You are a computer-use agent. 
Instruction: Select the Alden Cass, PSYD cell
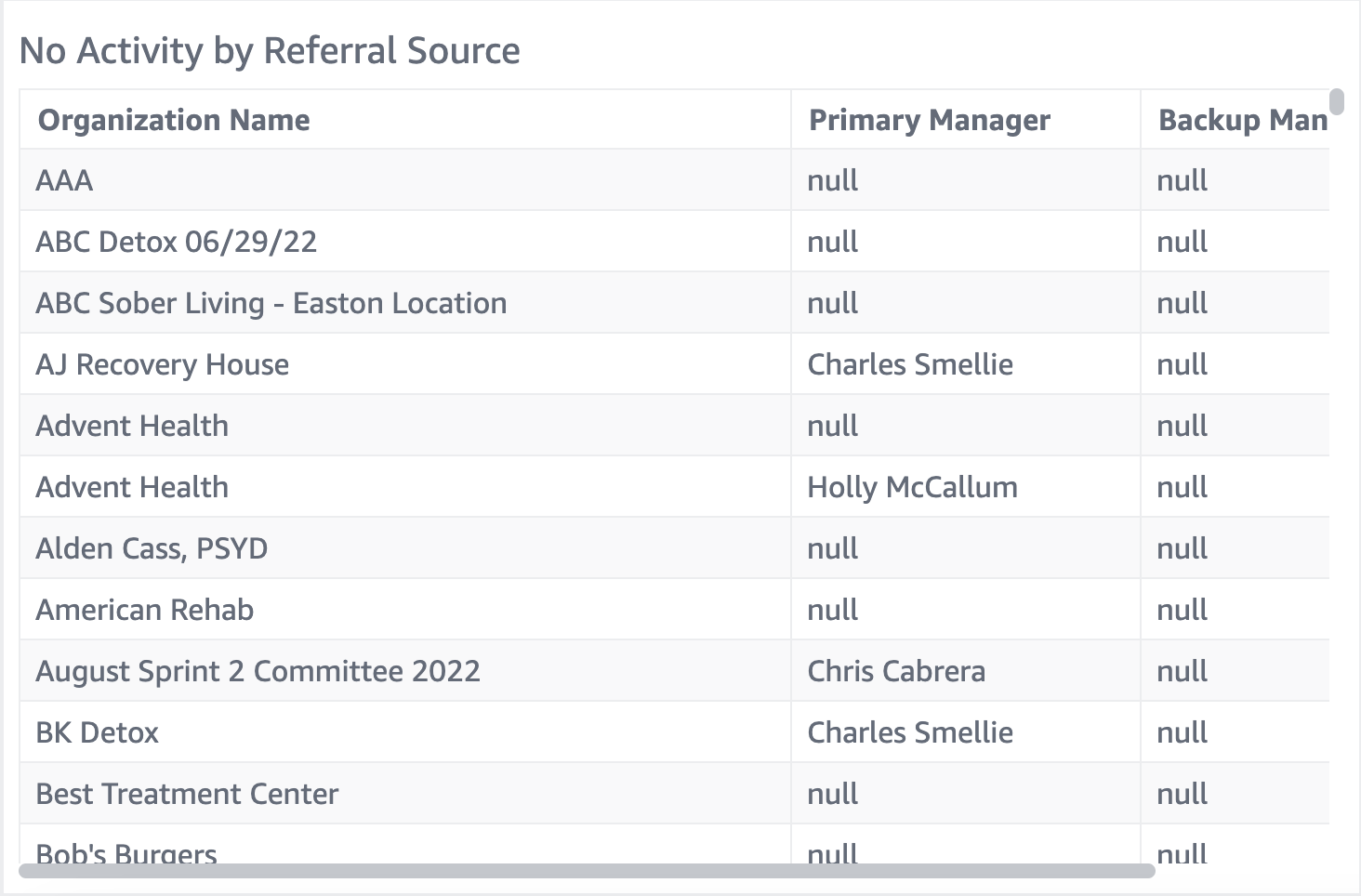point(152,548)
